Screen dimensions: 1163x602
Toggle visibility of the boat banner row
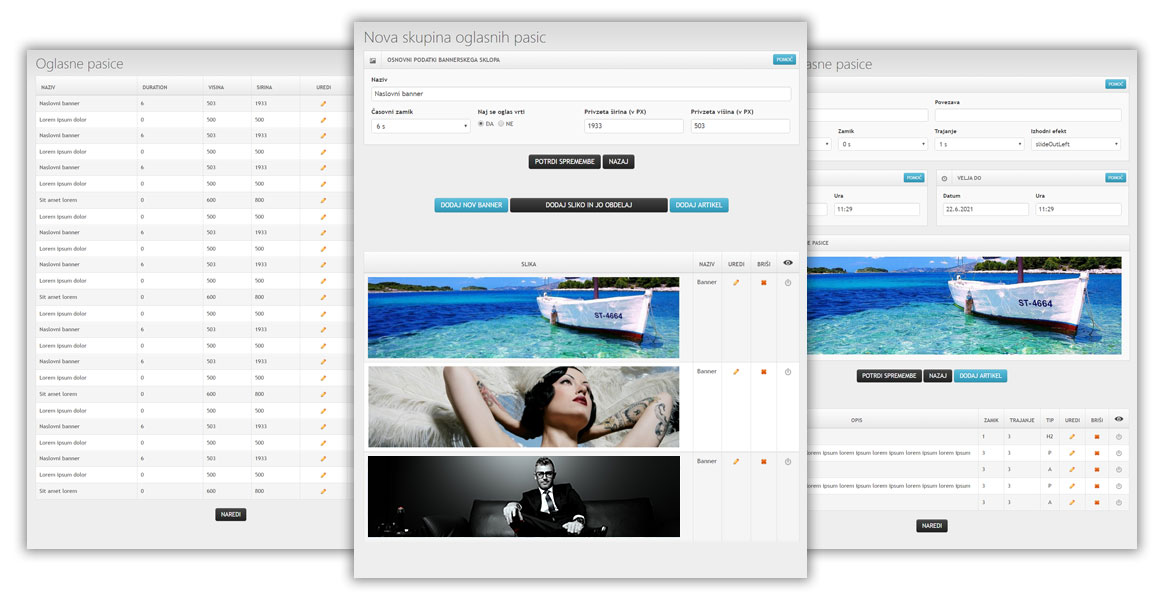coord(788,283)
